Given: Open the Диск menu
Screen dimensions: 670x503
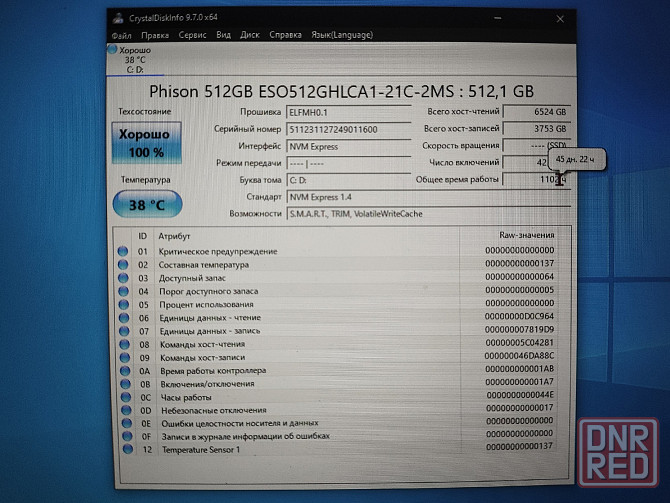Looking at the screenshot, I should 250,35.
